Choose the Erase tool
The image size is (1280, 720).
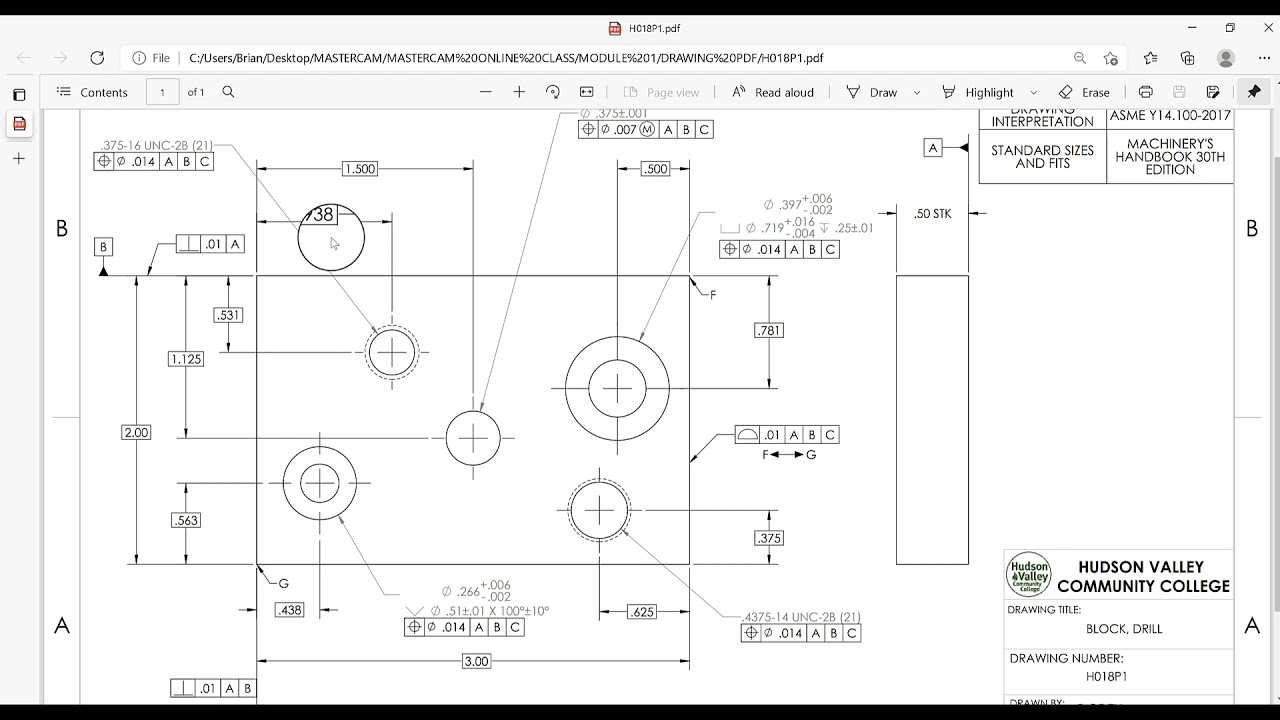1084,92
